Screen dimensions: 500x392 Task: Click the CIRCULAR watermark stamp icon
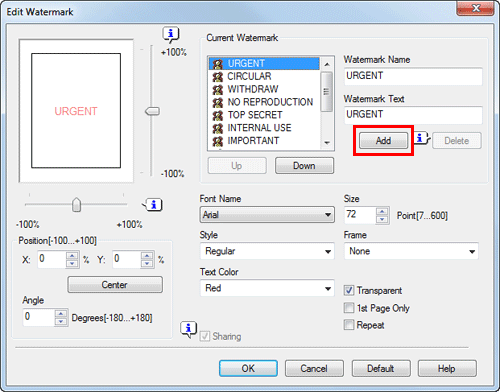tap(218, 77)
